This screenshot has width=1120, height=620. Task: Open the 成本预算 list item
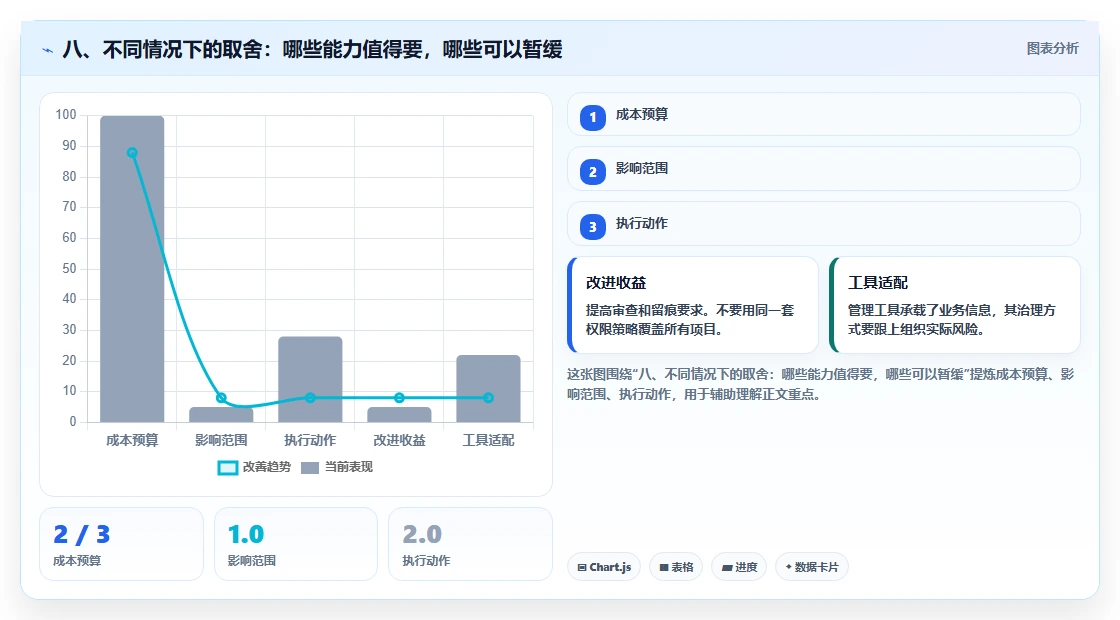click(824, 114)
